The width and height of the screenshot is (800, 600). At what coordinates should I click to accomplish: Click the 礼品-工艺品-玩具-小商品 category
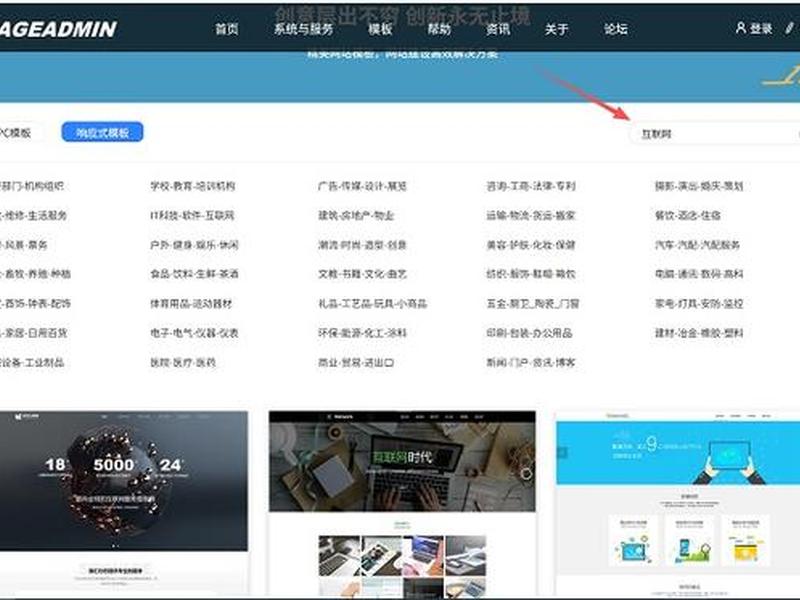372,304
